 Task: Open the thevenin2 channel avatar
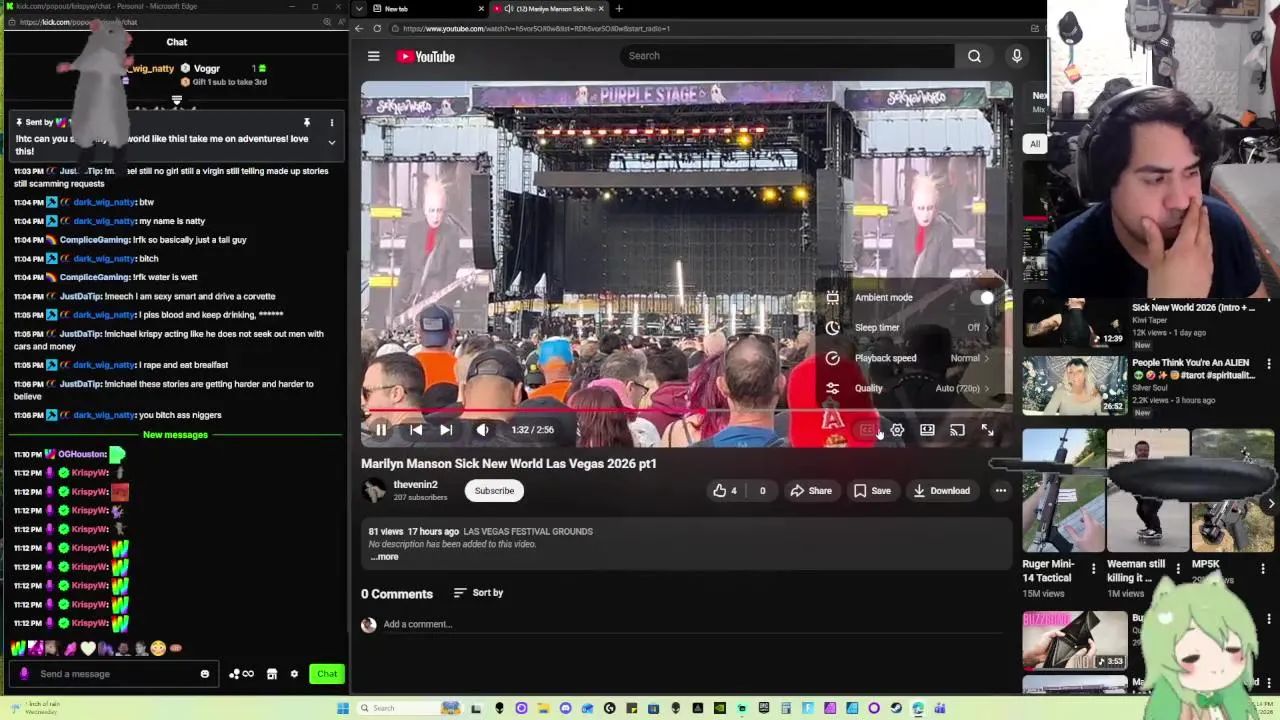[x=374, y=490]
